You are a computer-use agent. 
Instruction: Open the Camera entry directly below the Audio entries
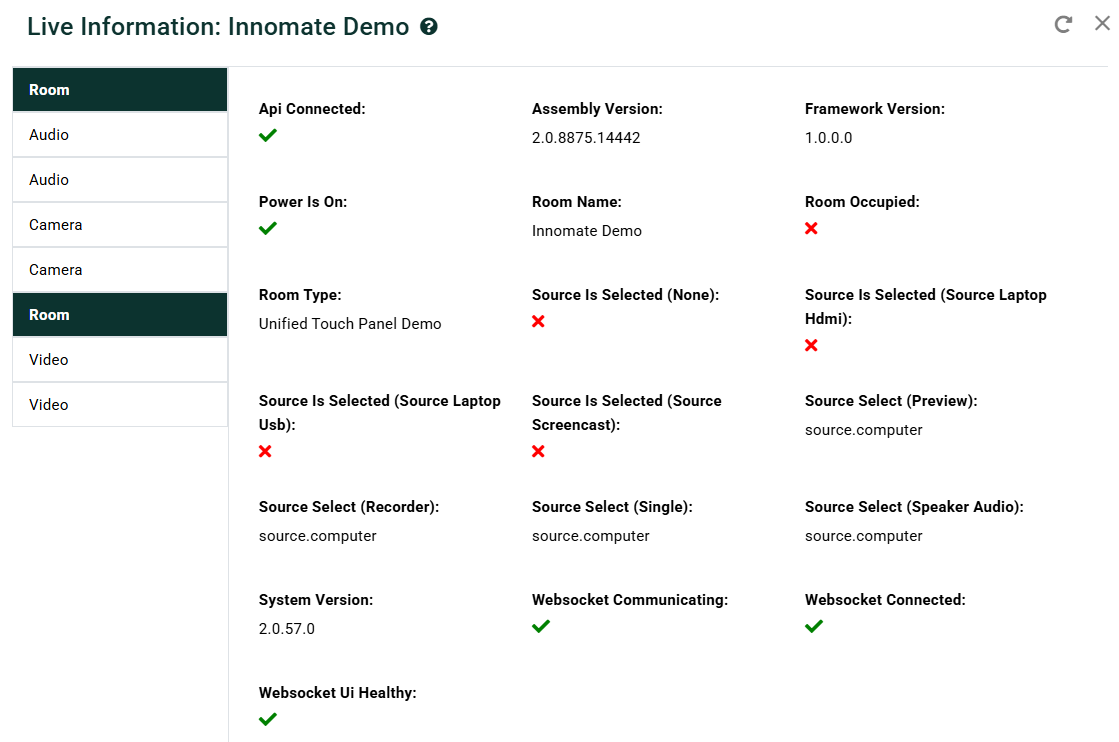(120, 225)
